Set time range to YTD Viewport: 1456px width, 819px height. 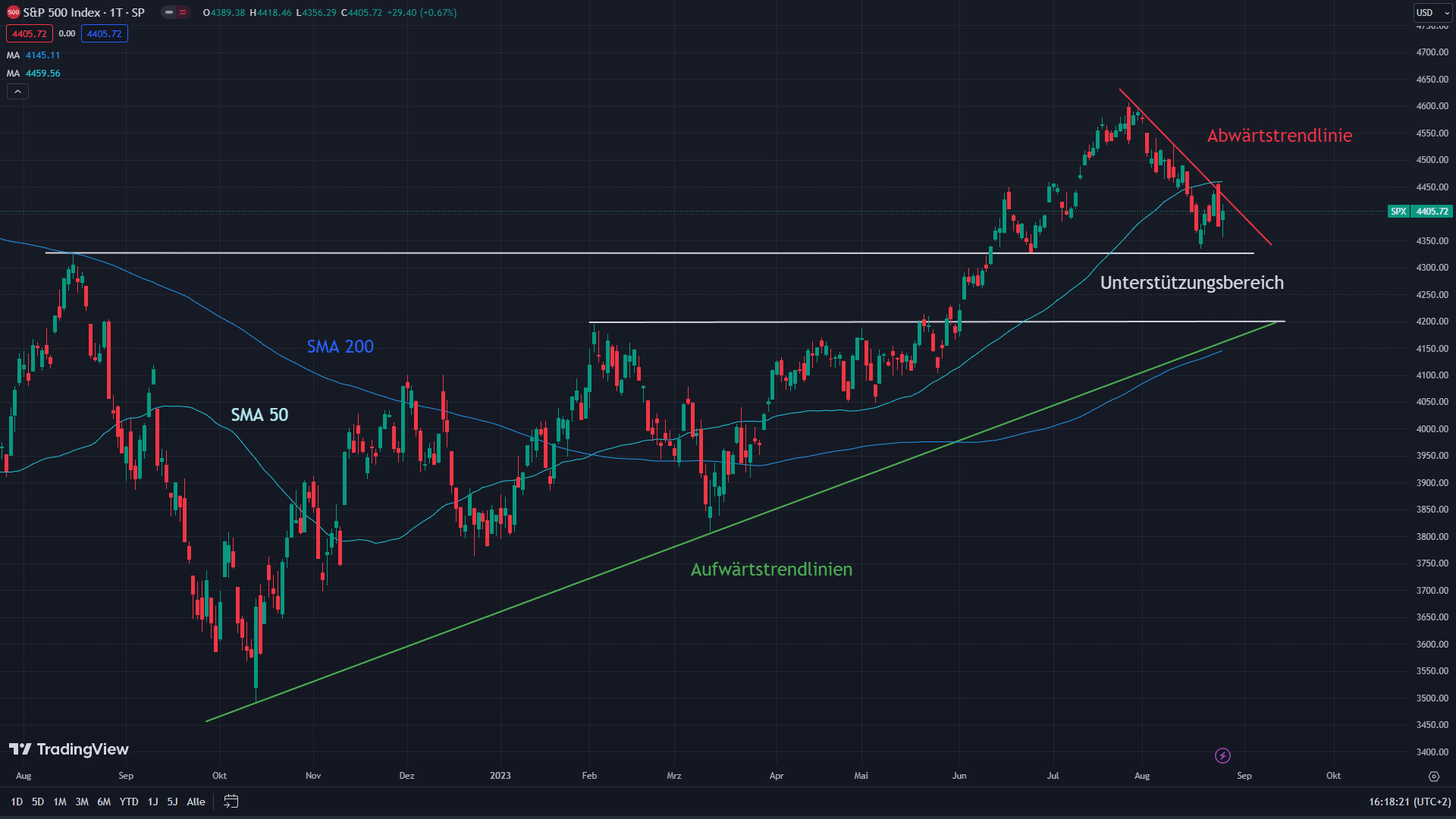coord(129,802)
